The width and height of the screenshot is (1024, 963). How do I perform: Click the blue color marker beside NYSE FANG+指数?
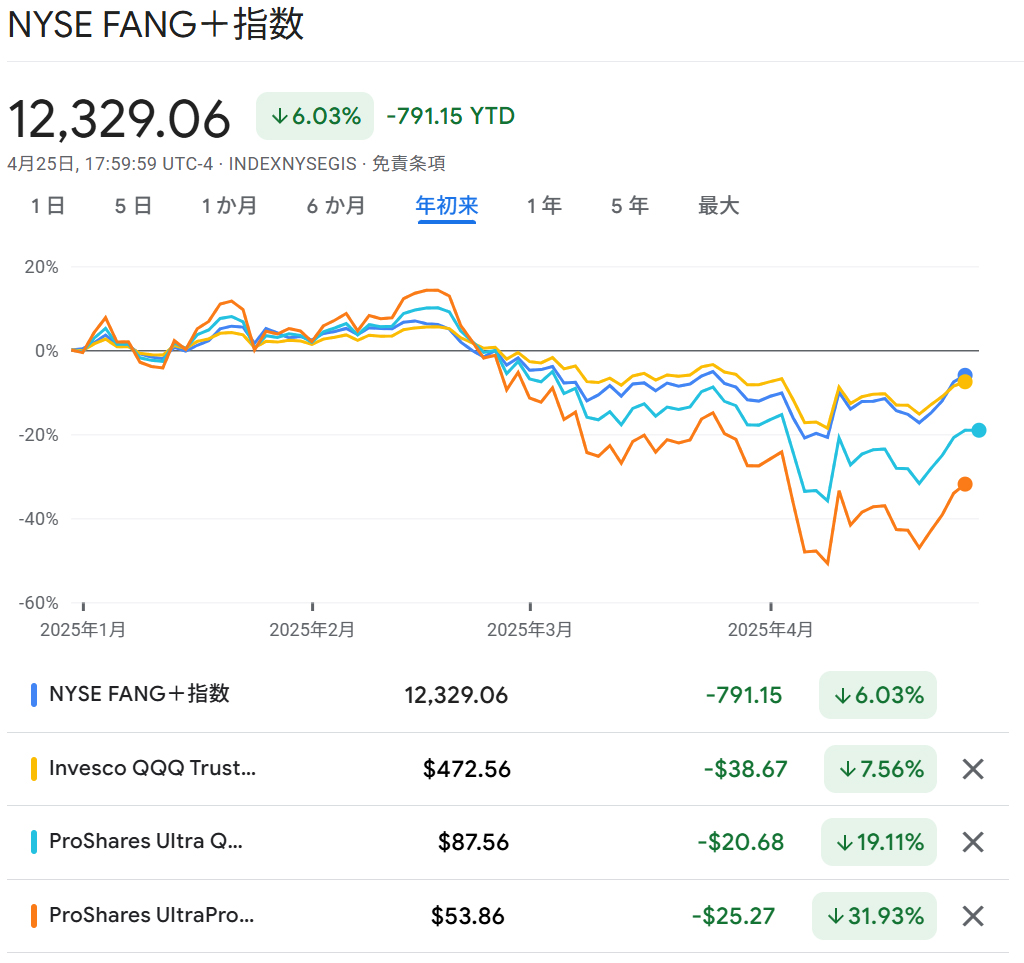[34, 695]
